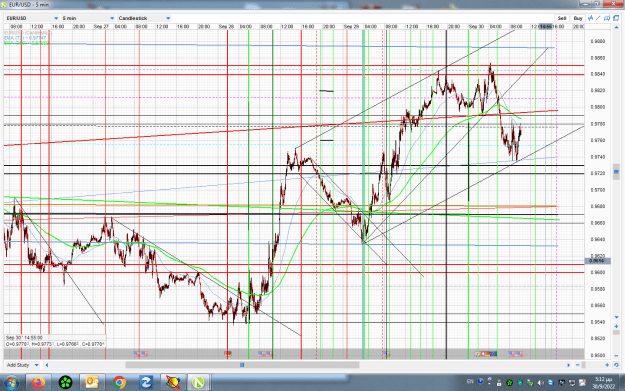Open the Windows Start menu
This screenshot has width=625, height=391.
(11, 383)
